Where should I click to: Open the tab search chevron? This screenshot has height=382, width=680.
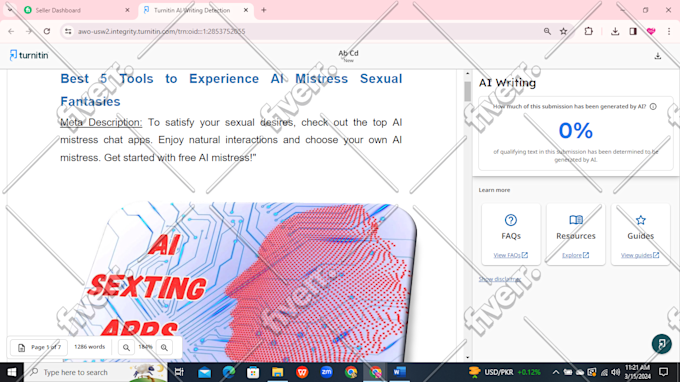(x=10, y=10)
